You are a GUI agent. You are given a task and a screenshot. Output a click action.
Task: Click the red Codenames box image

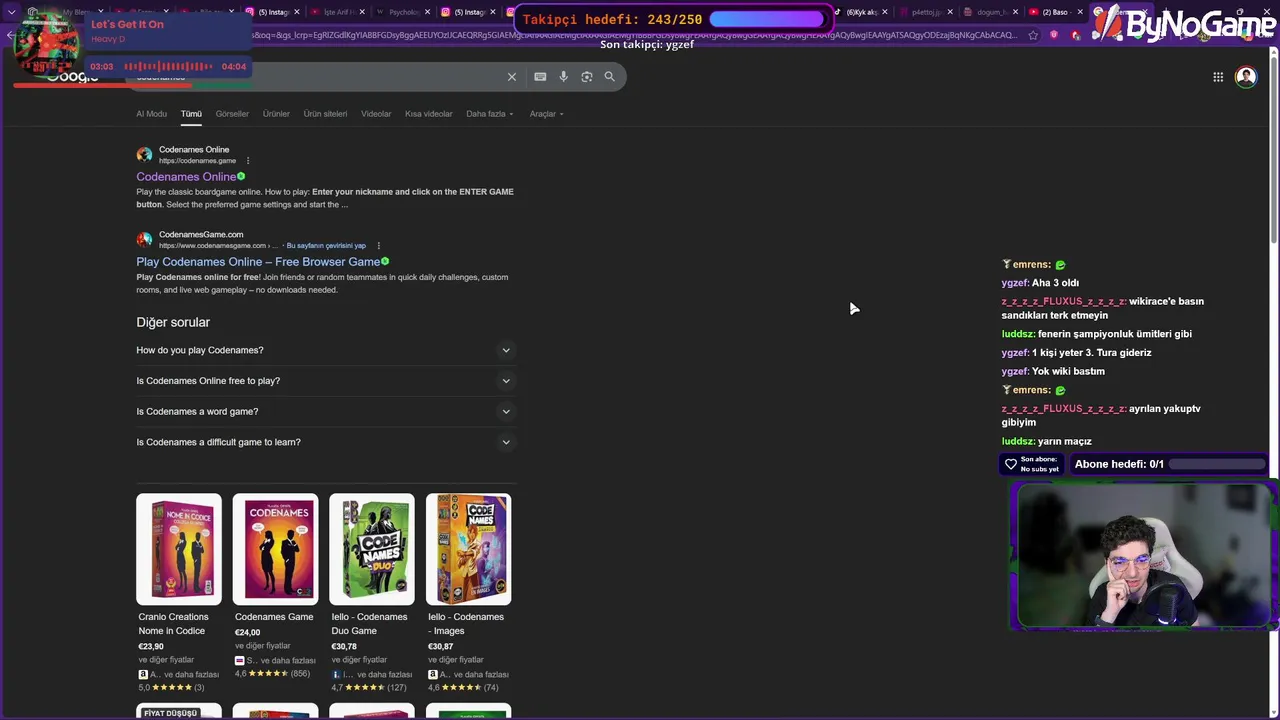(276, 549)
